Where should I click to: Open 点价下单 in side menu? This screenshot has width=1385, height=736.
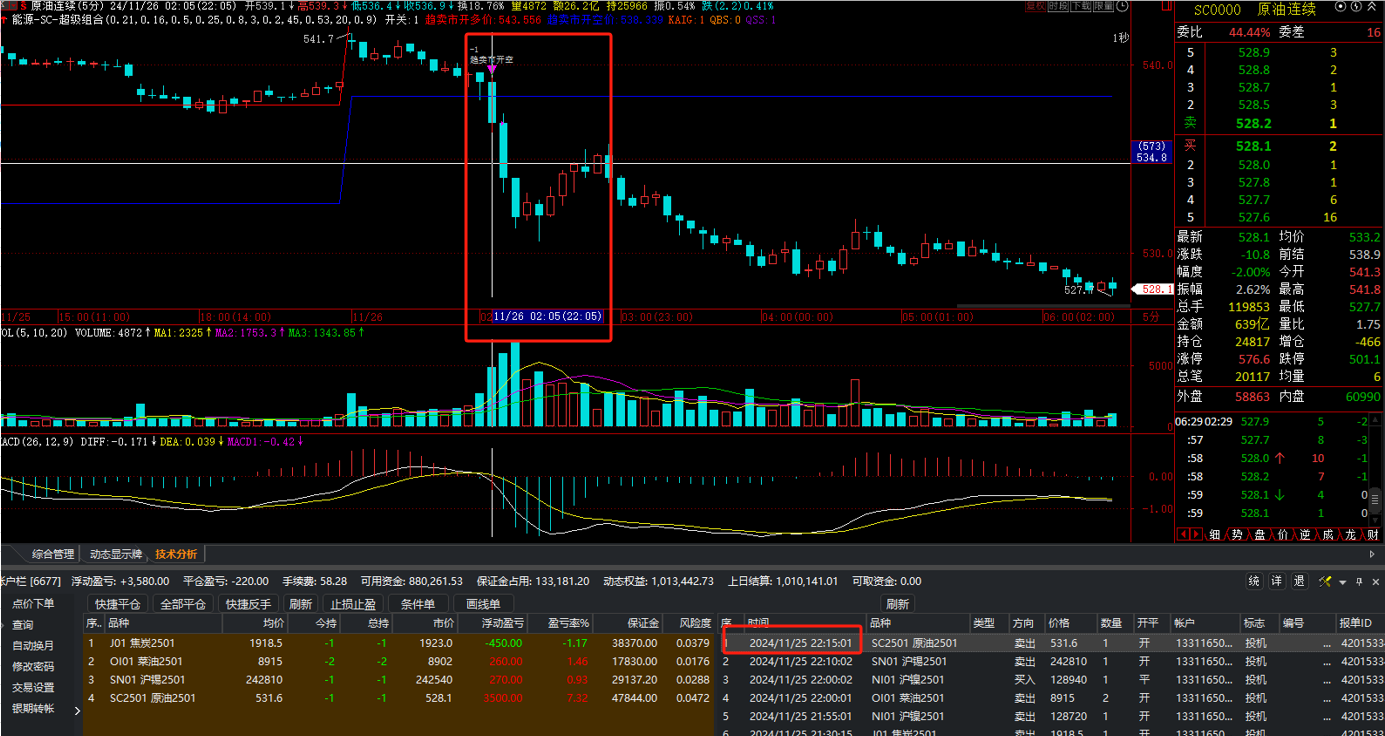tap(34, 603)
